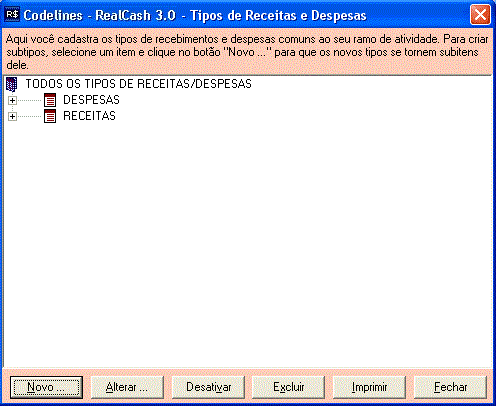
Task: Click the R$ RealCash icon in title bar
Action: pyautogui.click(x=12, y=15)
